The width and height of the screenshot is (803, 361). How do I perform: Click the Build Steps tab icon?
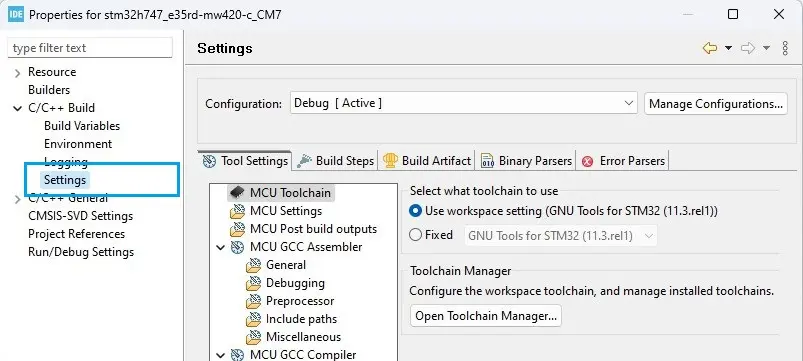coord(304,161)
